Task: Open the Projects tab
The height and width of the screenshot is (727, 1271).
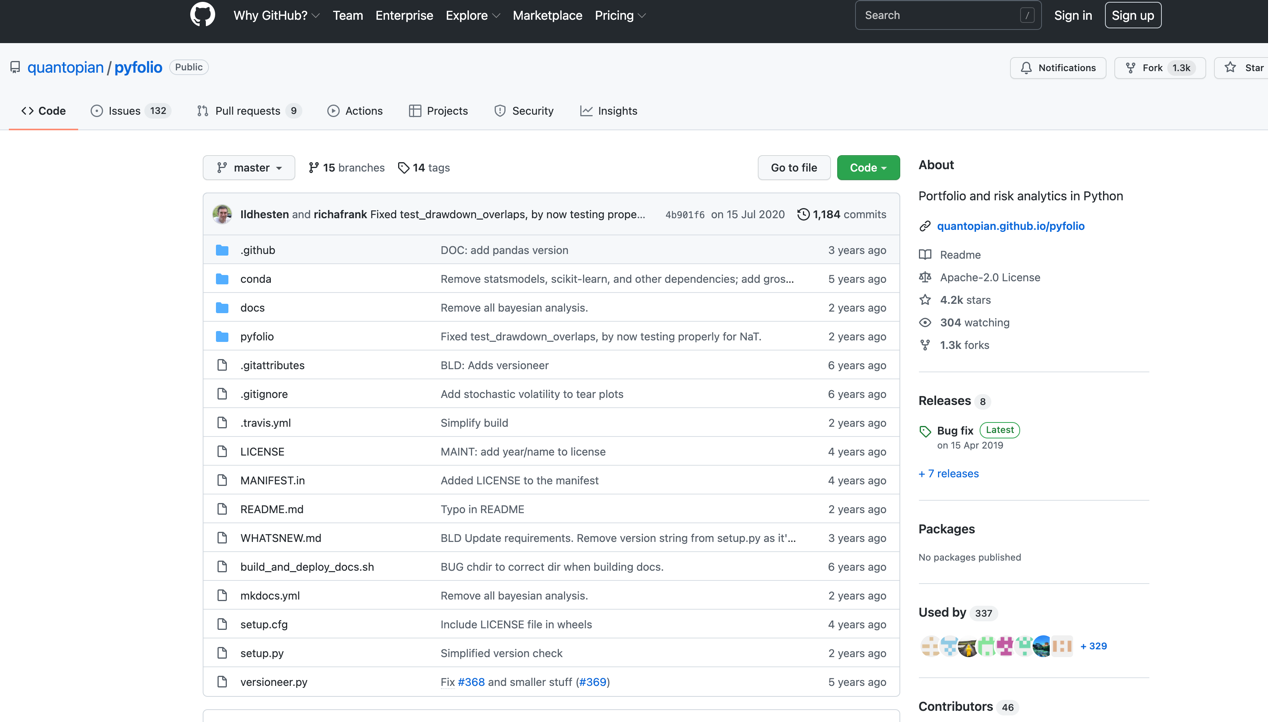Action: click(x=438, y=111)
